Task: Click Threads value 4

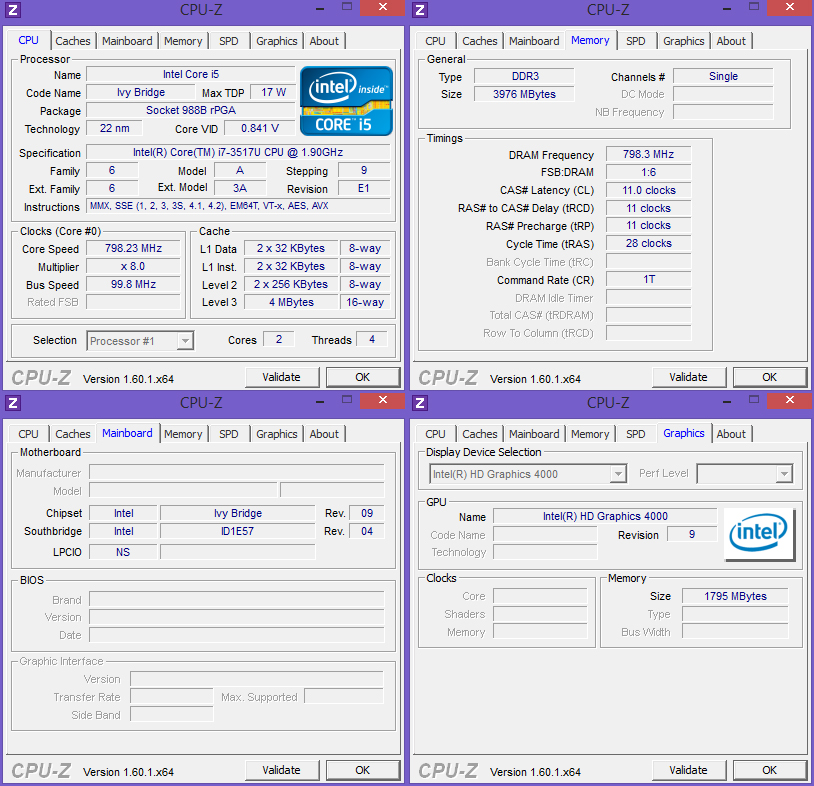Action: (x=372, y=340)
